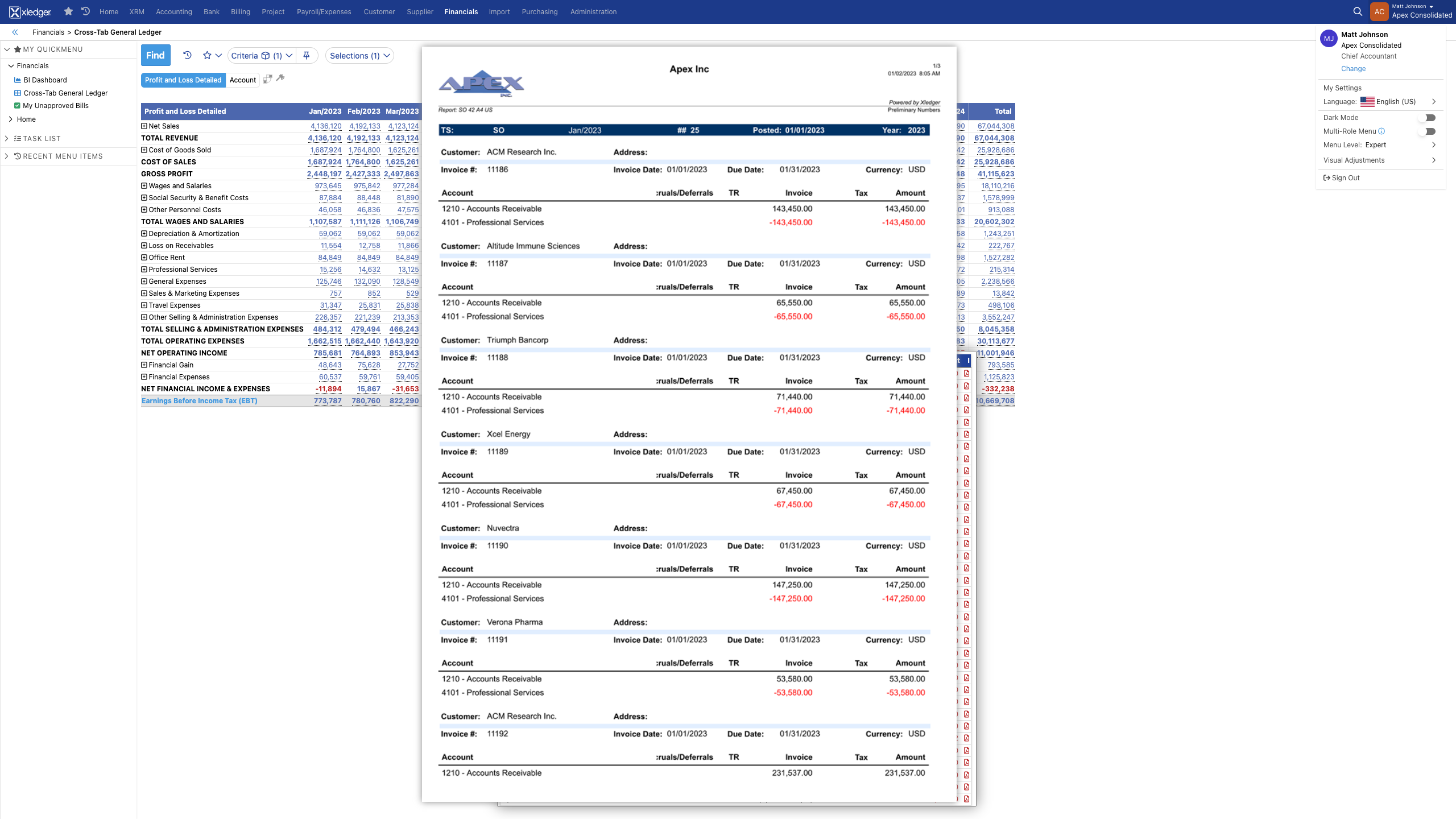Open the Selections dropdown
1456x819 pixels.
click(359, 56)
